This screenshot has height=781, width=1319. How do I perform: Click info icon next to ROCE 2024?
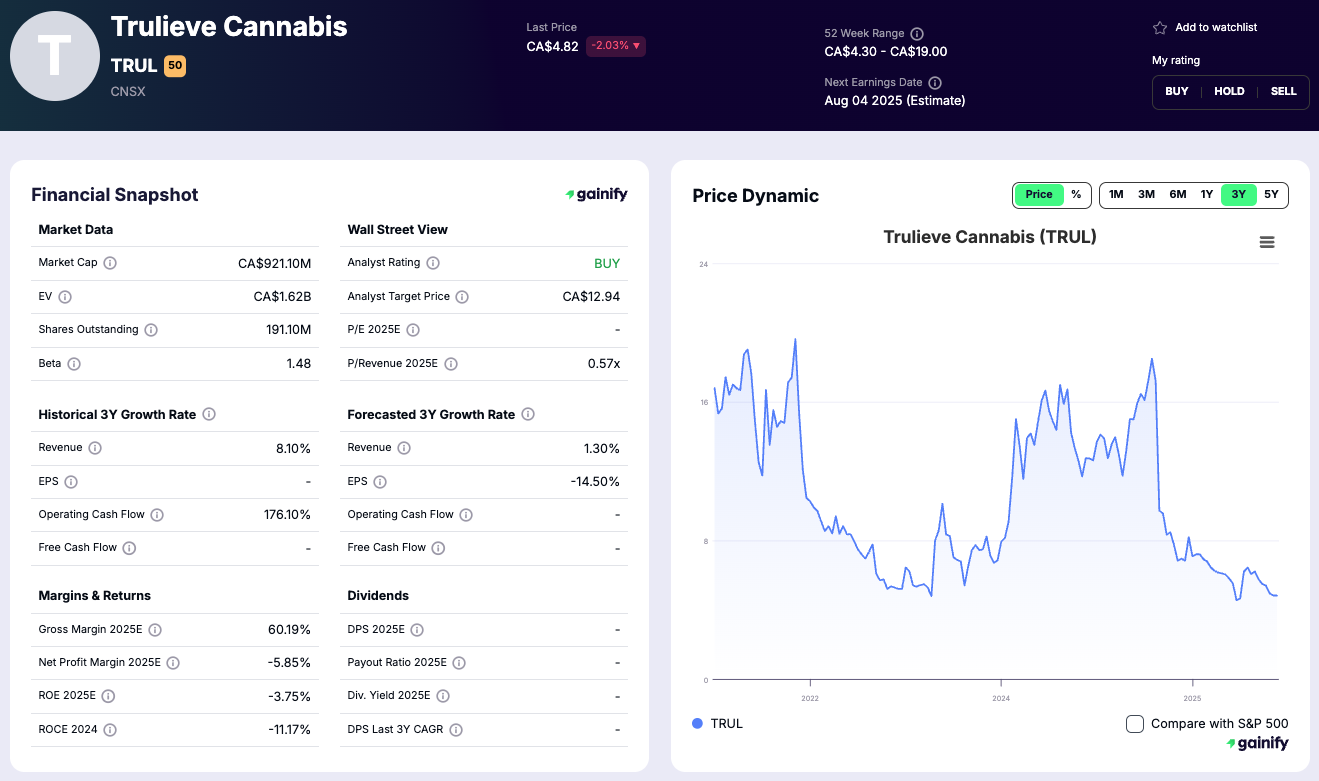(110, 730)
